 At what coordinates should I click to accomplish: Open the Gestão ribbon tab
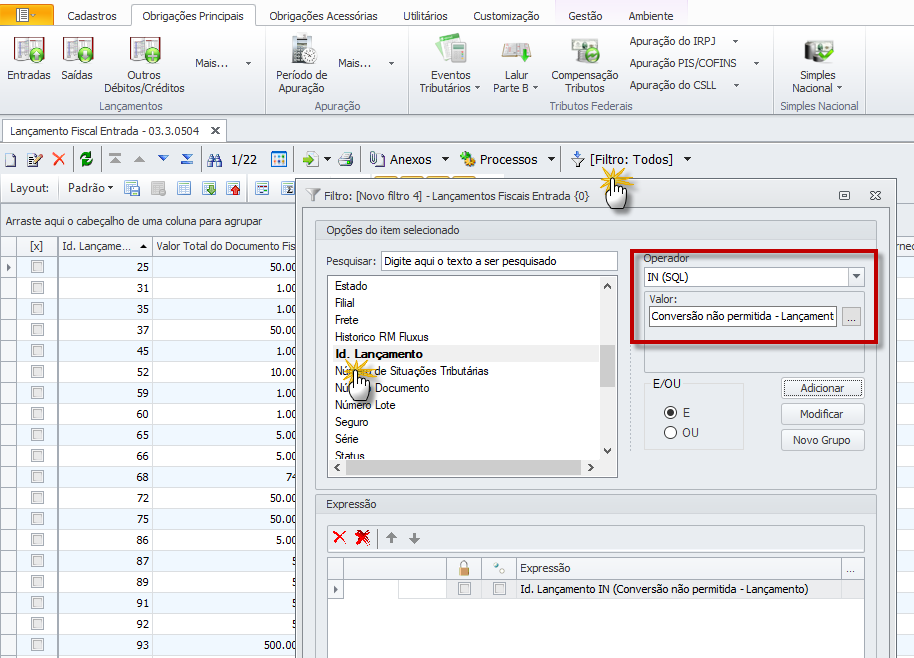pos(585,16)
